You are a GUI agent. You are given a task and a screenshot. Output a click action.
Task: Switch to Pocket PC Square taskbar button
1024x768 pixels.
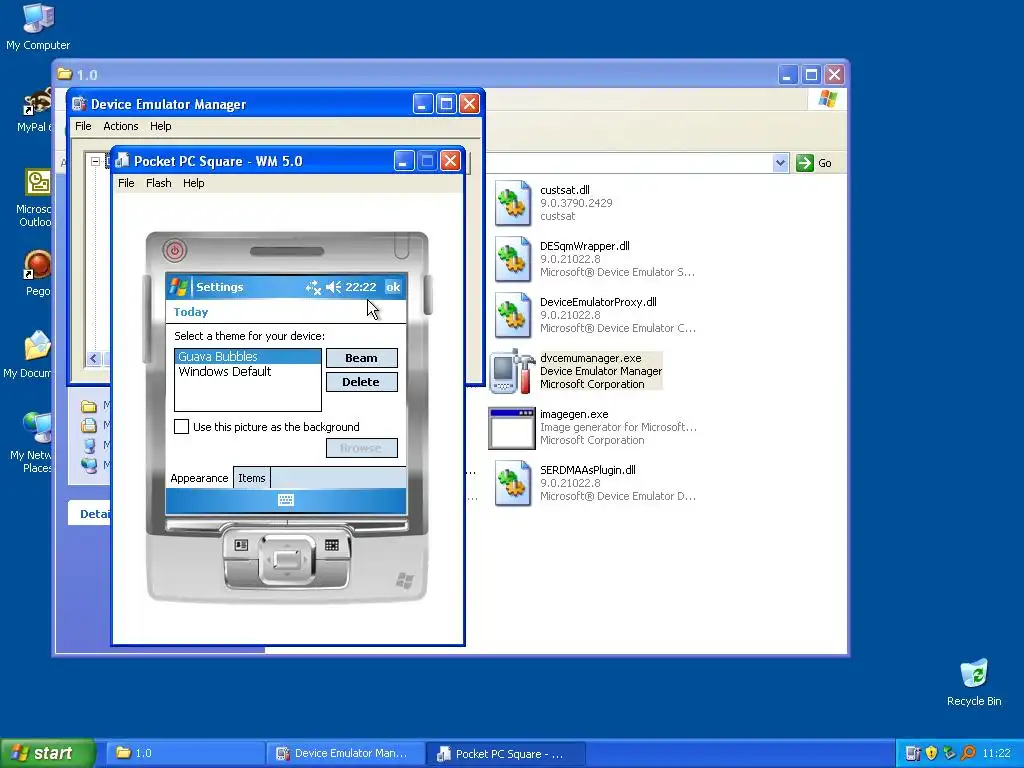coord(506,753)
